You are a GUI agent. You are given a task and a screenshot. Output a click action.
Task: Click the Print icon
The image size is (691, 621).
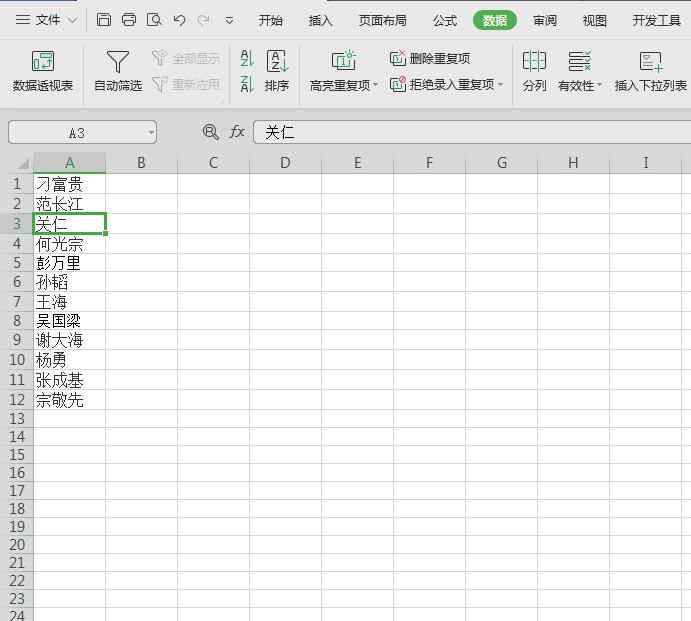pos(129,20)
